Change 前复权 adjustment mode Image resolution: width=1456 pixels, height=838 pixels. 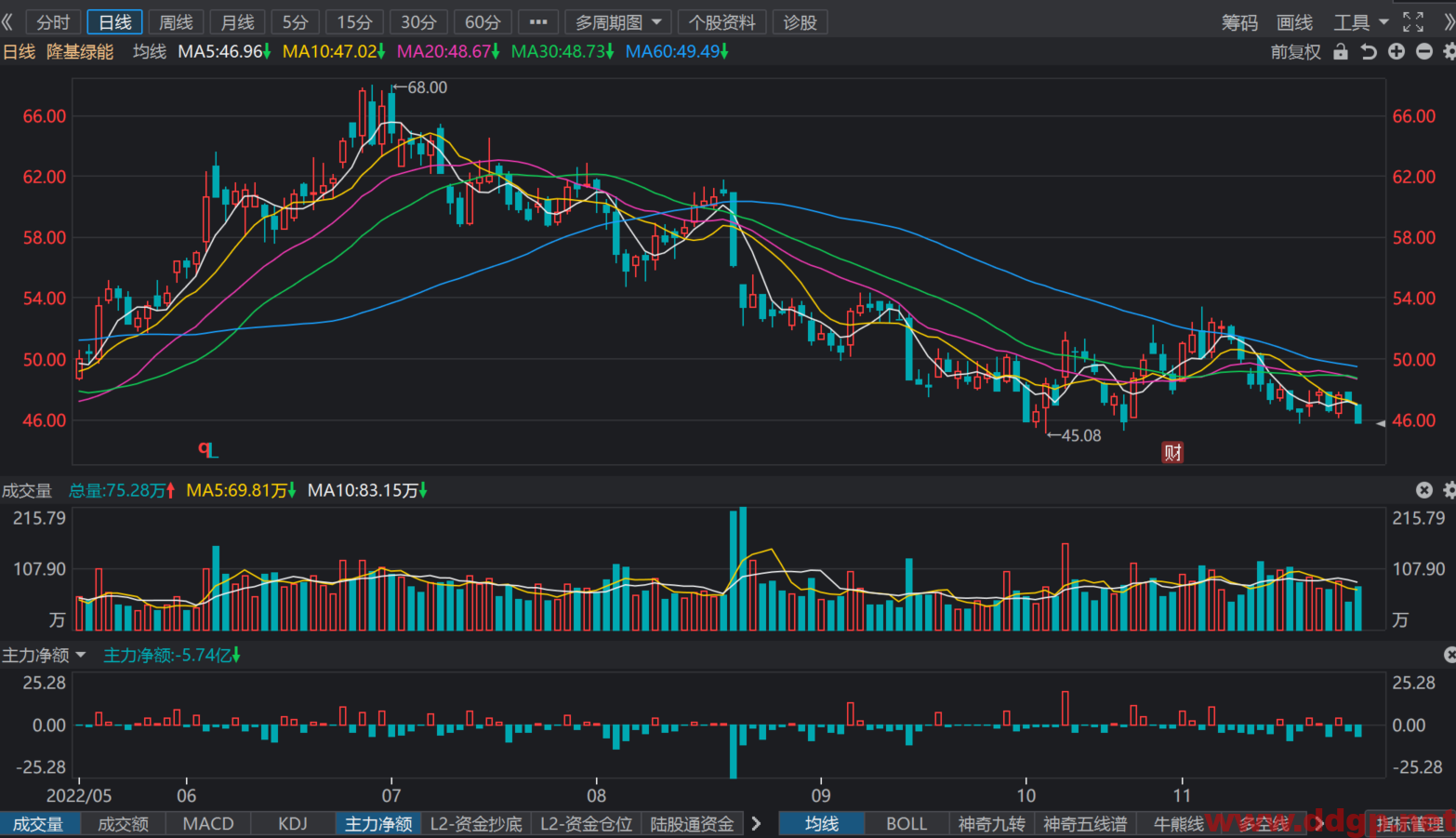pos(1295,52)
